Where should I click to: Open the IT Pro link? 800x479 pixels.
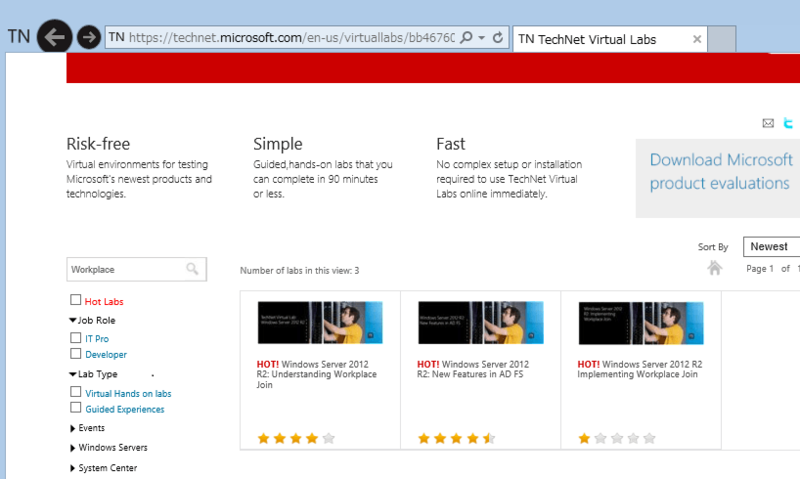[97, 339]
